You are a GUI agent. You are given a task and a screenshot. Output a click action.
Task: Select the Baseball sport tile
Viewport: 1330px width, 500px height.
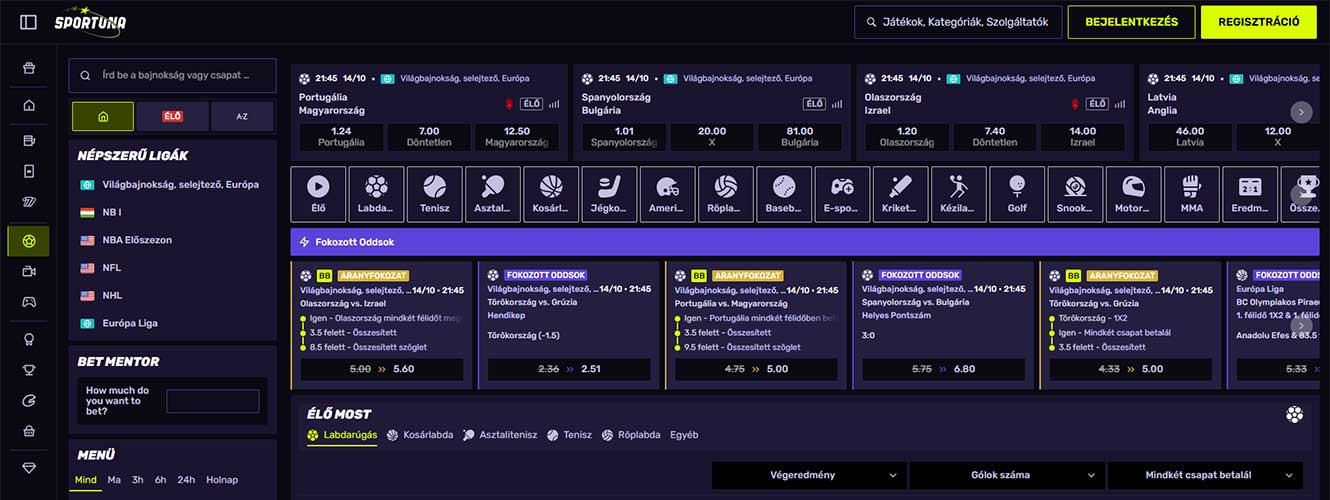784,194
